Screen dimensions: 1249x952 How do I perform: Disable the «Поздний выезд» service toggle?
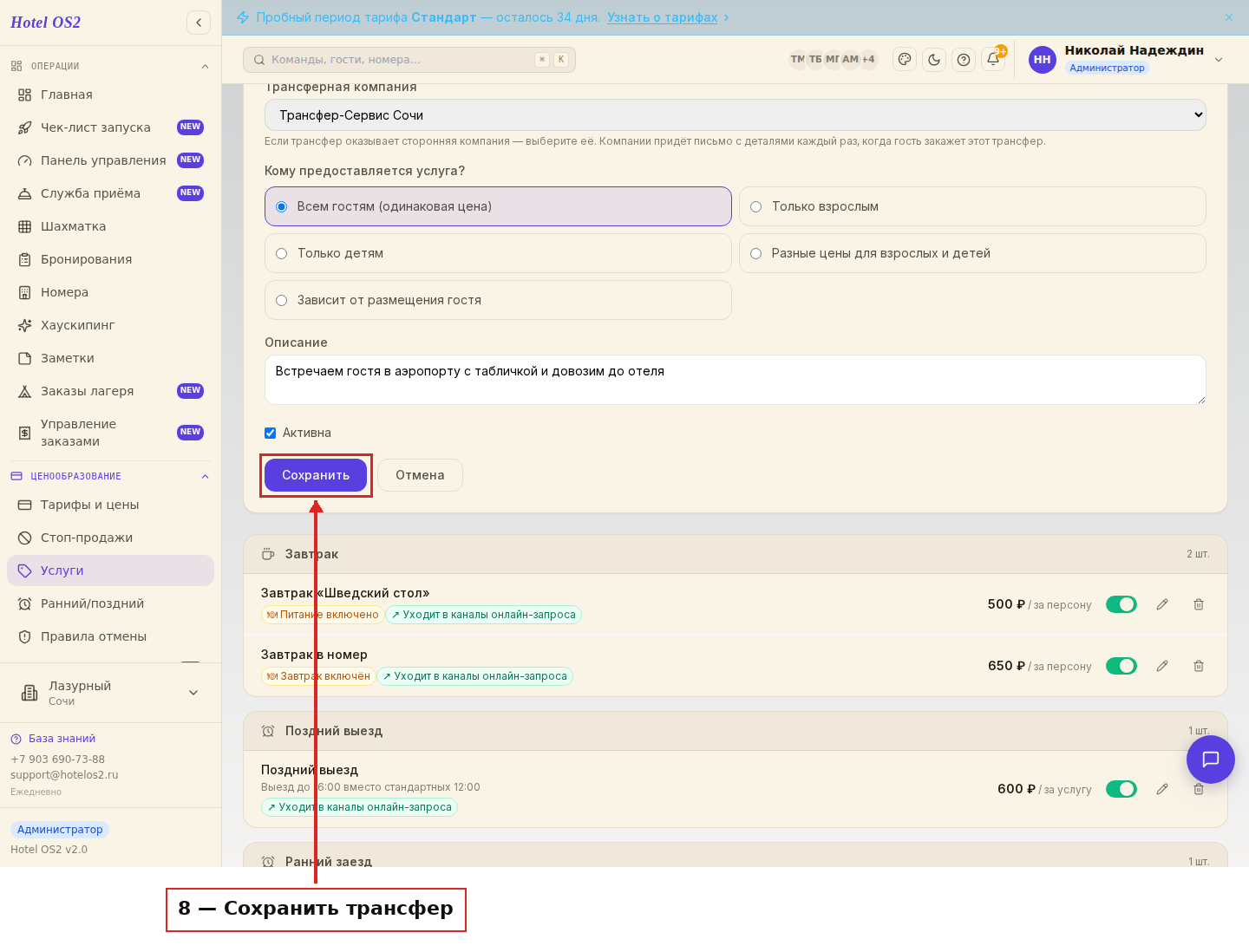(x=1121, y=789)
